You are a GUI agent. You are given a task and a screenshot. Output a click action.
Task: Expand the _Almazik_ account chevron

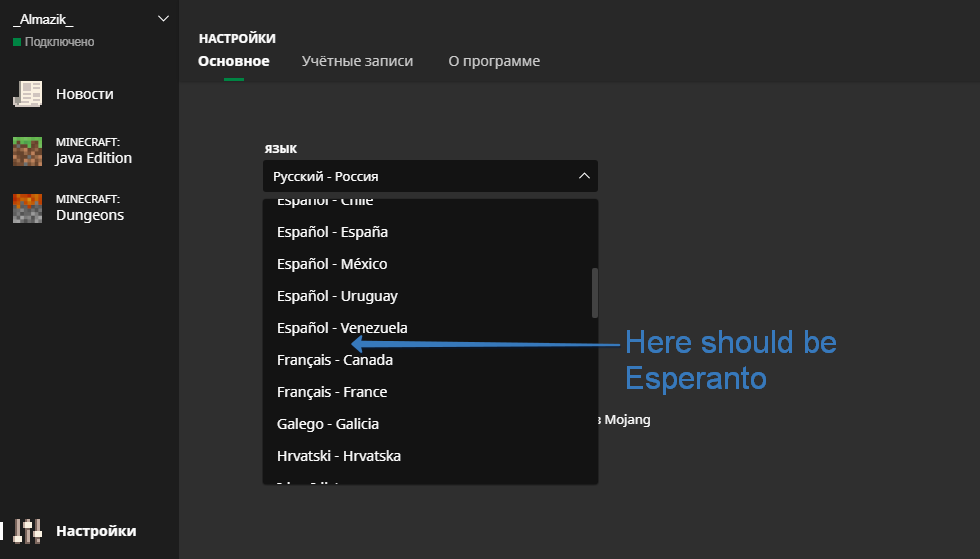[x=164, y=18]
